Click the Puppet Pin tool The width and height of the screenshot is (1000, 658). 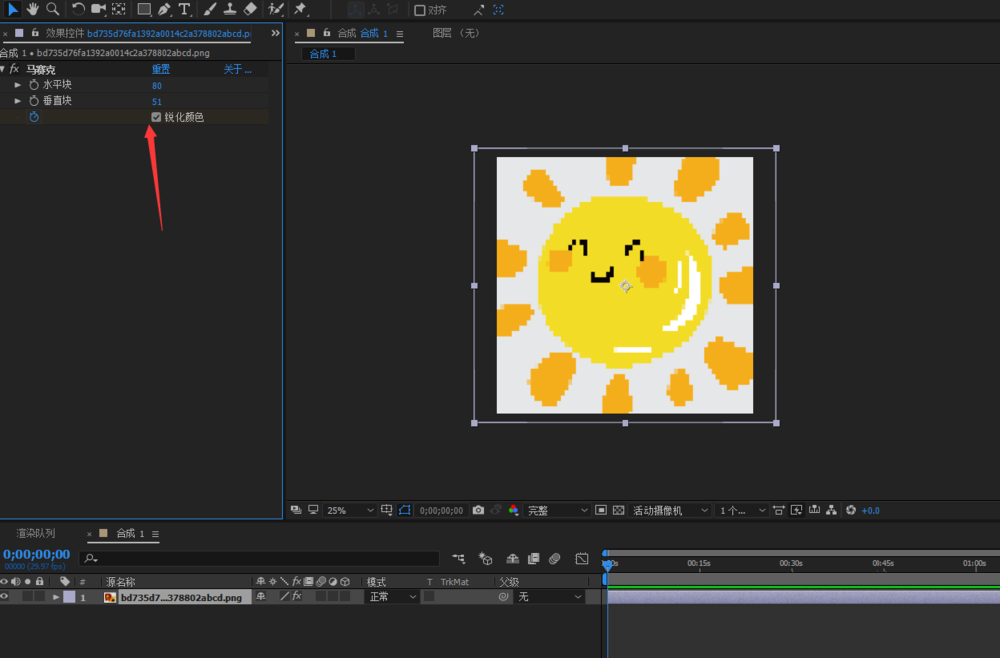[300, 9]
